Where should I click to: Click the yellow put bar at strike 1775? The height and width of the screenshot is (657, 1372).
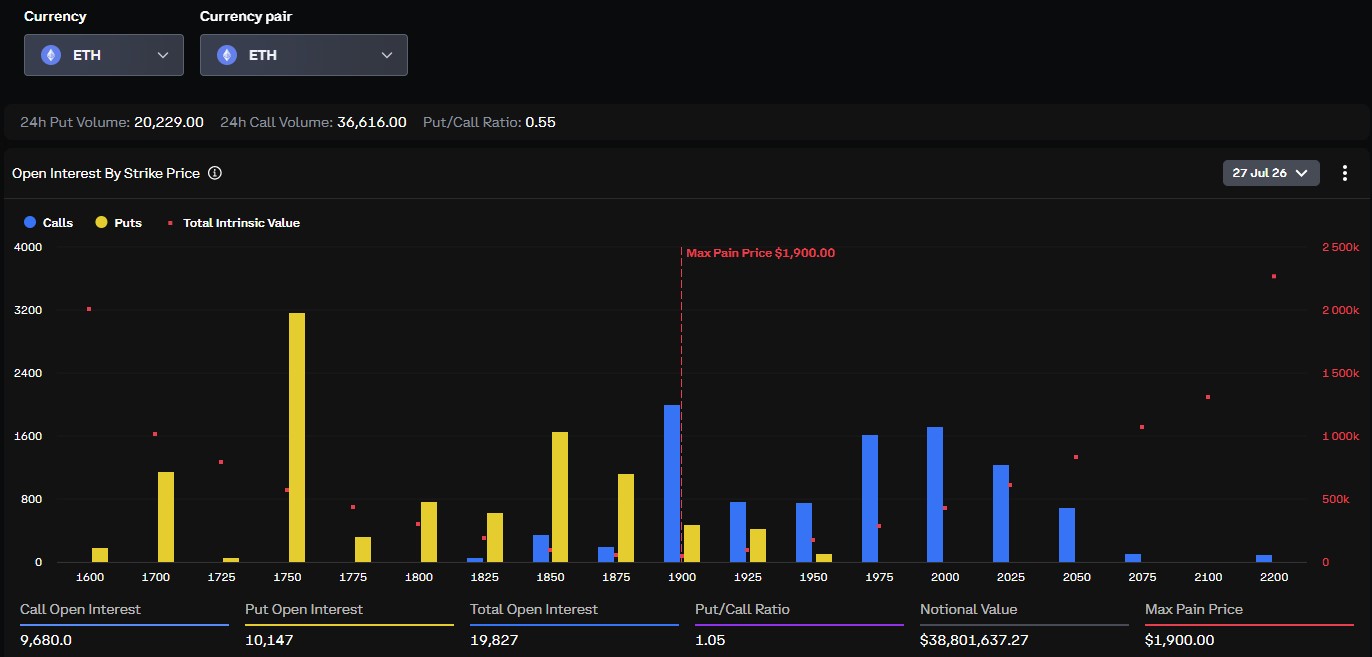point(363,550)
